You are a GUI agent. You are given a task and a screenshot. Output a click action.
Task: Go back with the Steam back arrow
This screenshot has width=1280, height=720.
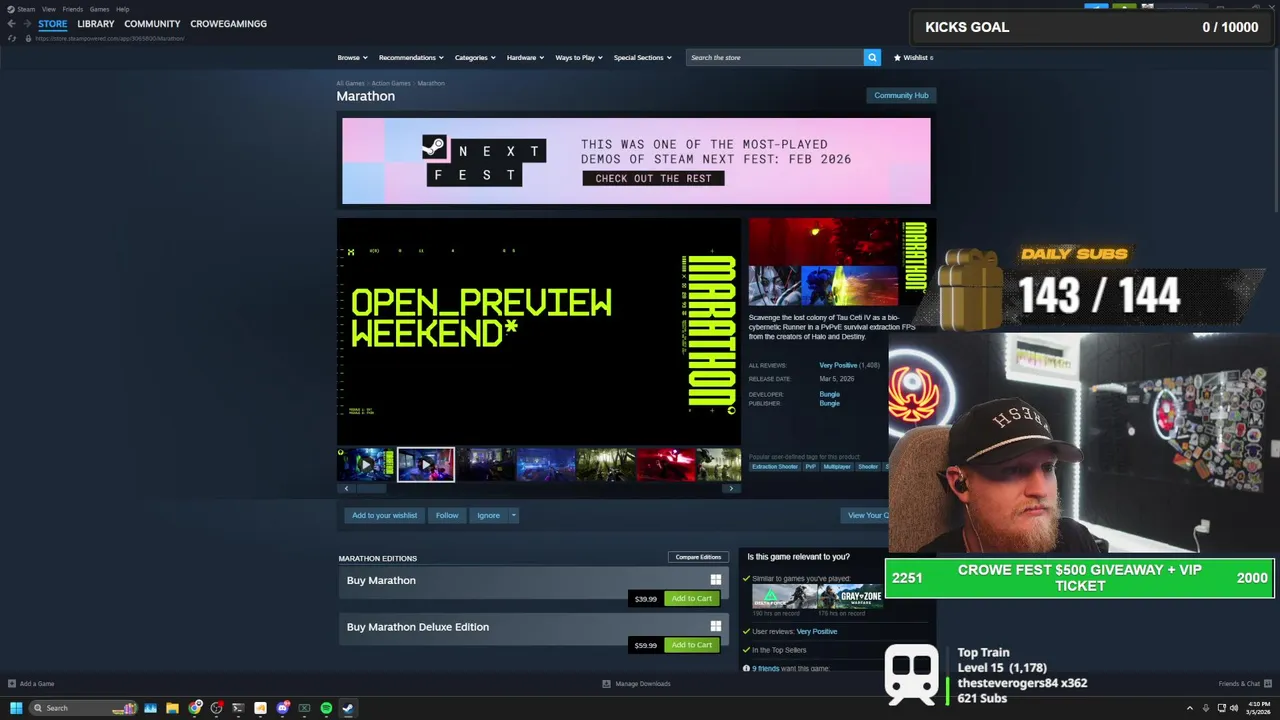[x=11, y=24]
